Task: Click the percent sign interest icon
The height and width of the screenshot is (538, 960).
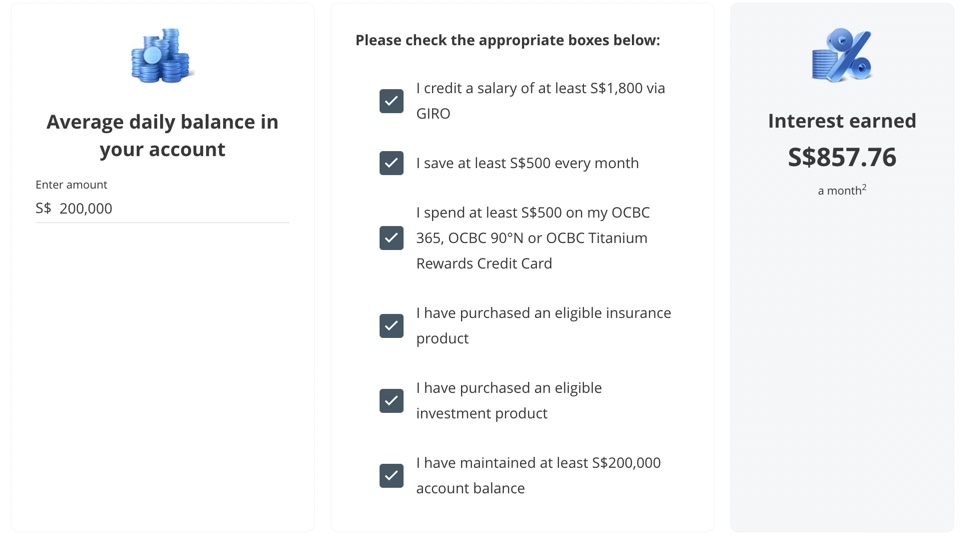Action: [x=842, y=55]
